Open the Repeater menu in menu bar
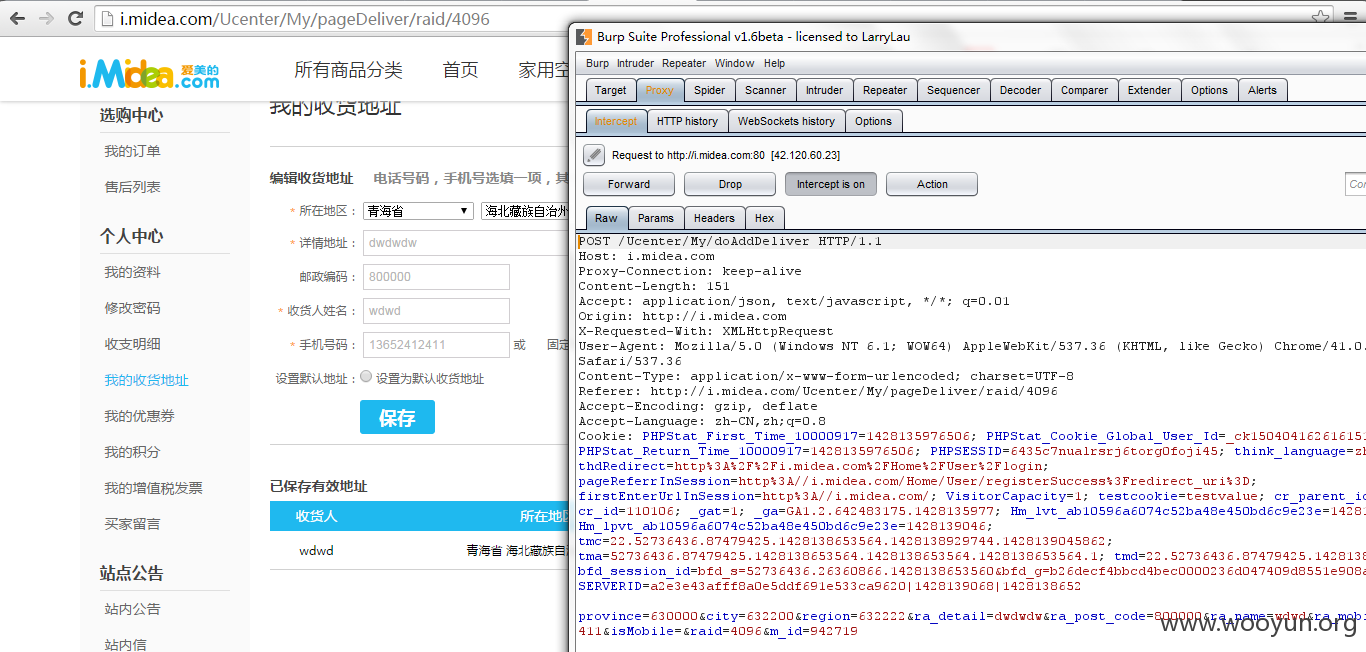The height and width of the screenshot is (652, 1366). (684, 63)
